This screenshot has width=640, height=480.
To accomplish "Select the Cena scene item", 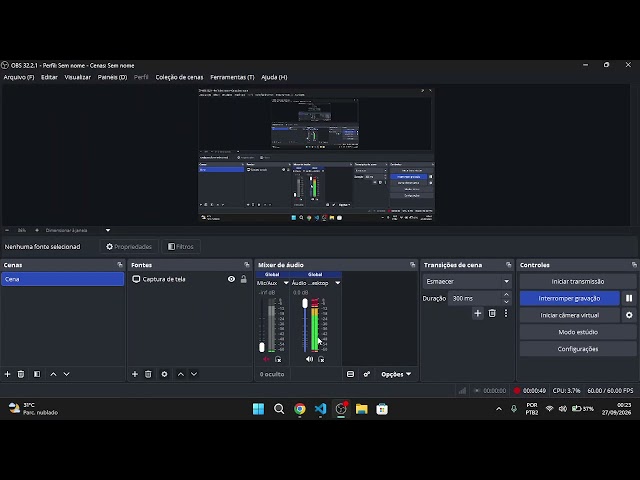I will pyautogui.click(x=62, y=279).
